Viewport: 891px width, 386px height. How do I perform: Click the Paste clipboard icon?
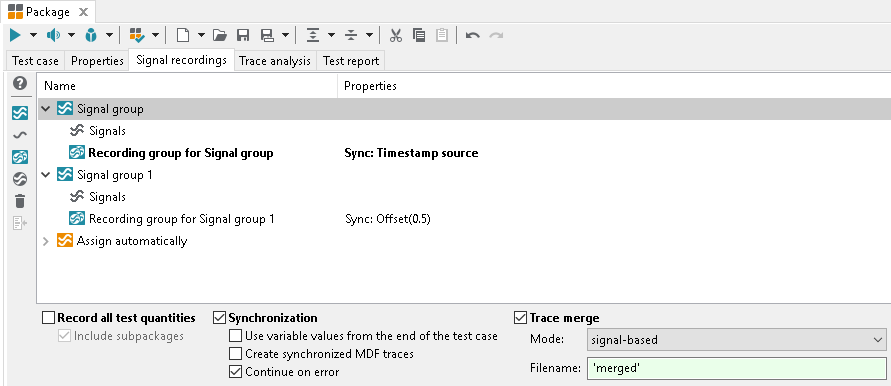442,36
